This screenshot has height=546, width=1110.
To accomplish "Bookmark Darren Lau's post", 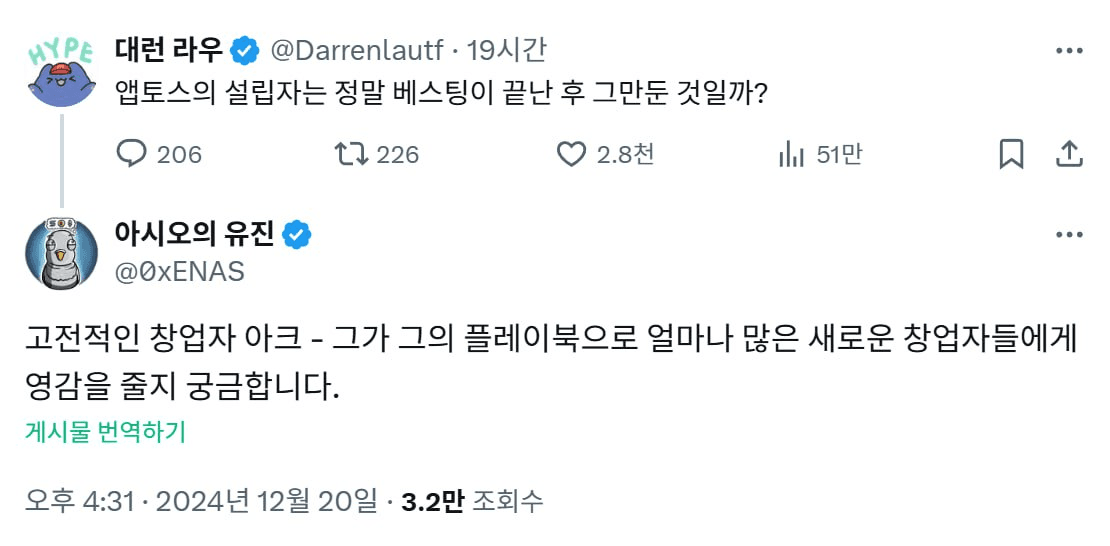I will (x=1011, y=154).
